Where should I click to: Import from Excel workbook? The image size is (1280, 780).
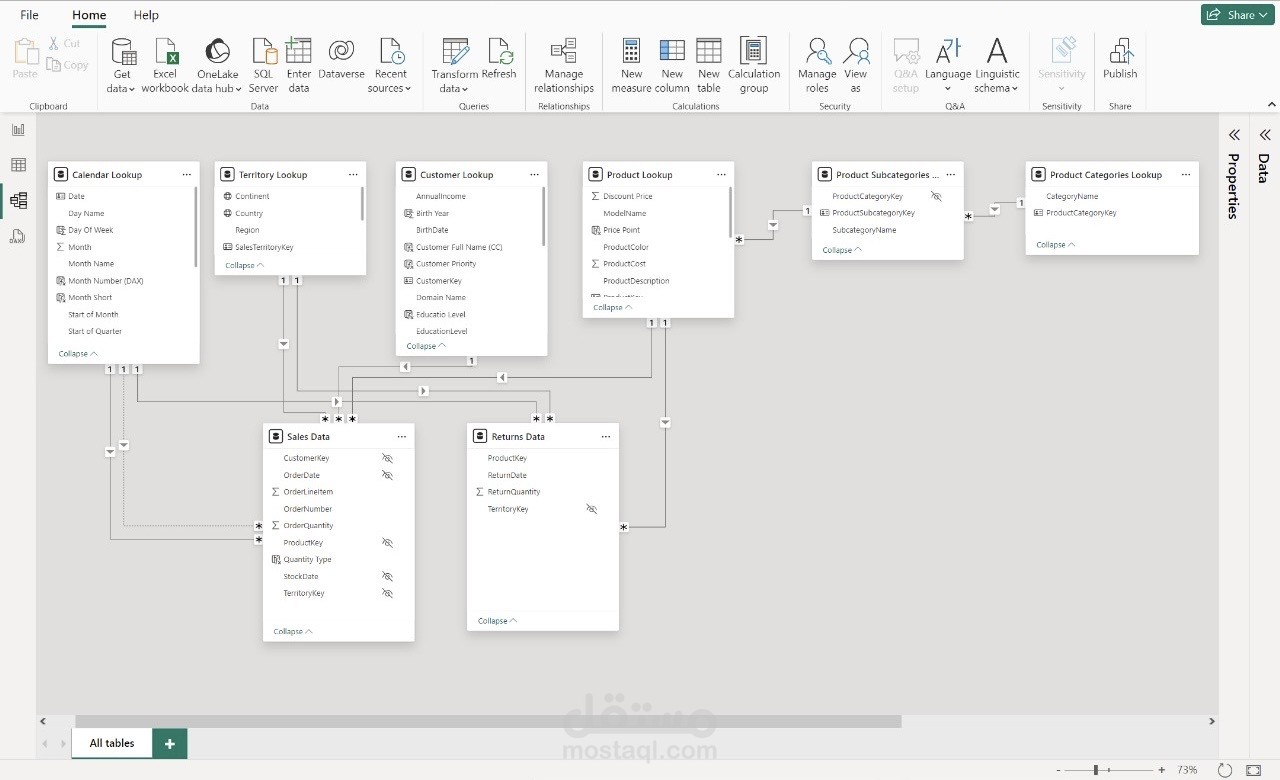[165, 66]
